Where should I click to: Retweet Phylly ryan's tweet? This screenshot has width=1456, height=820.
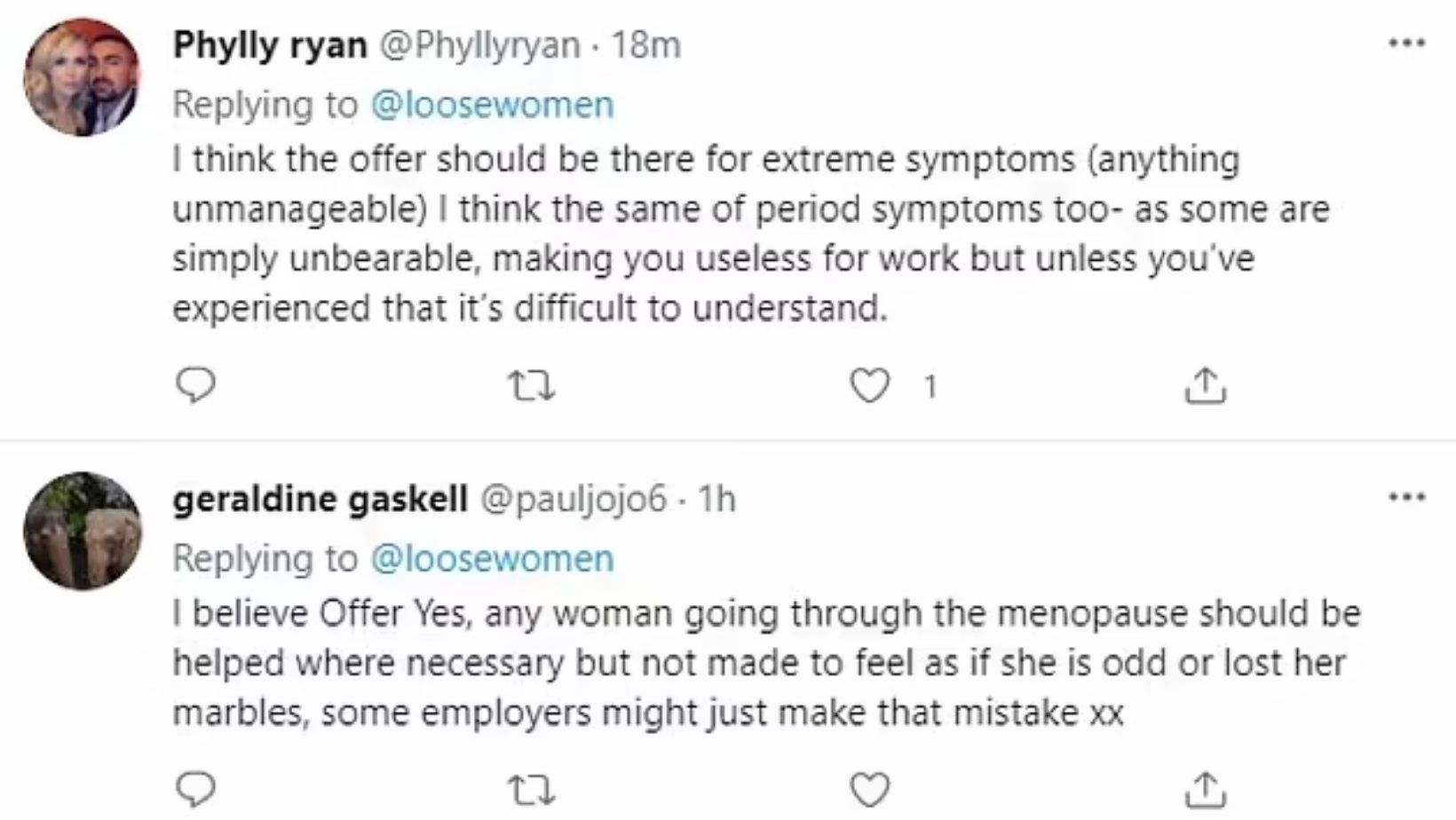click(x=531, y=386)
